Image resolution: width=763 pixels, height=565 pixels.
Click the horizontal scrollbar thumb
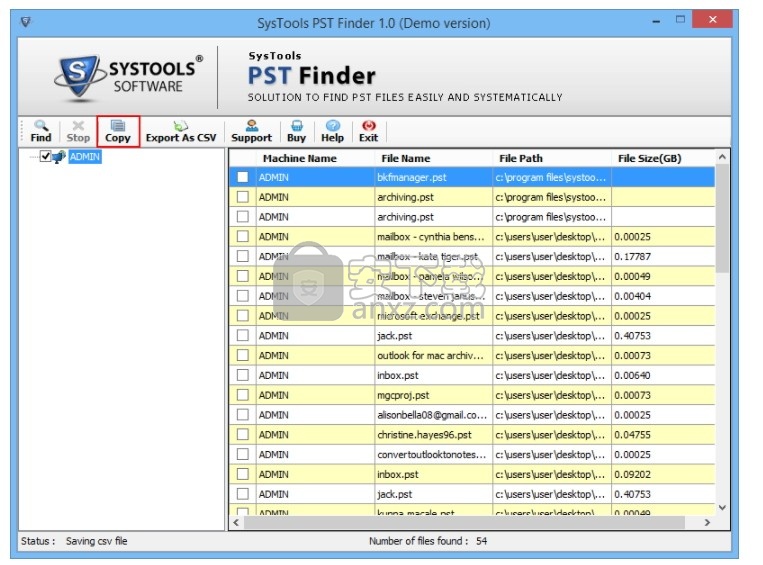(x=464, y=522)
